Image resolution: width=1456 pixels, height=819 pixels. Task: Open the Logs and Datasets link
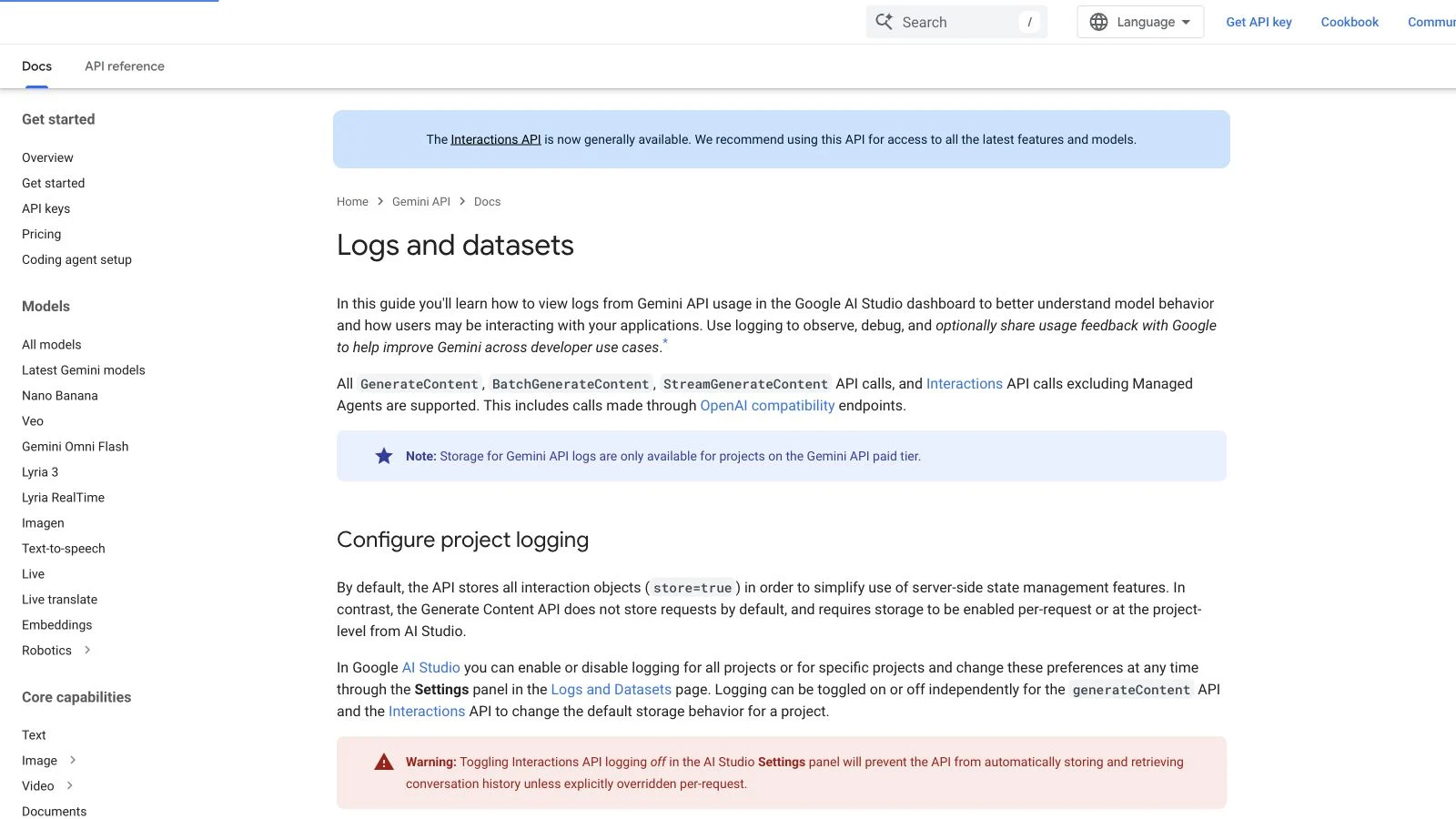click(611, 690)
